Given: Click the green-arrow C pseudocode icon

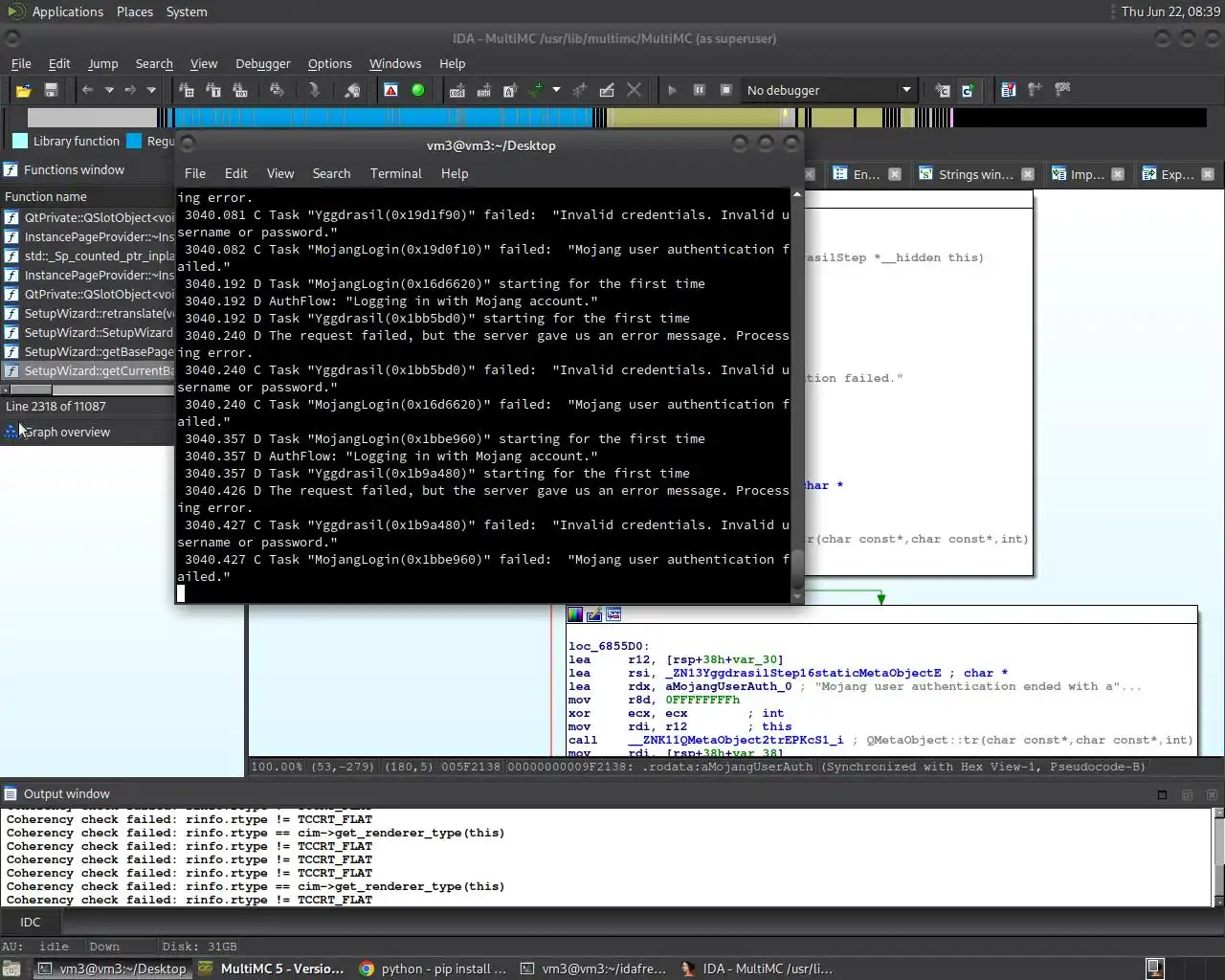Looking at the screenshot, I should pos(968,90).
